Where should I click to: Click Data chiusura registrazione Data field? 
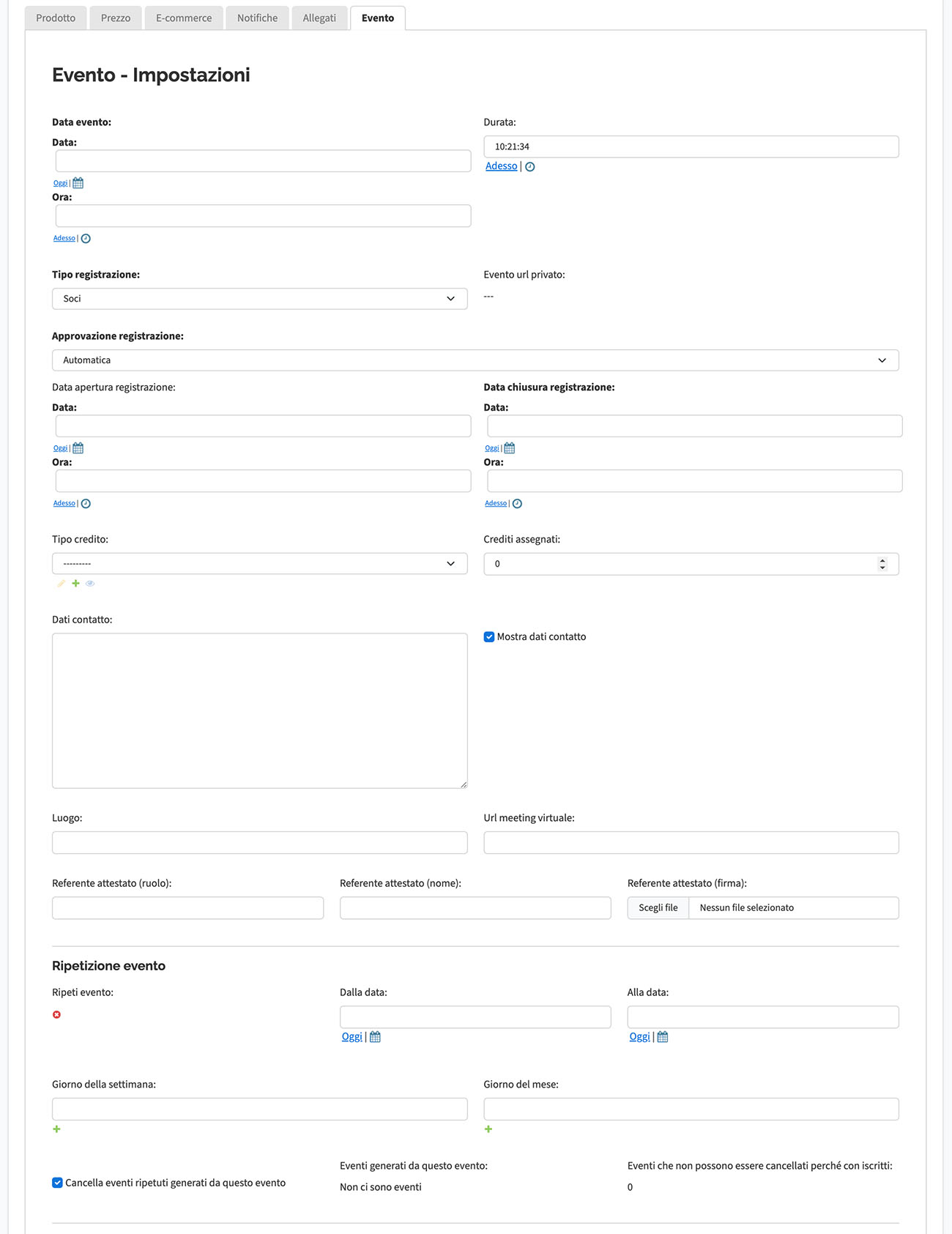(x=695, y=426)
